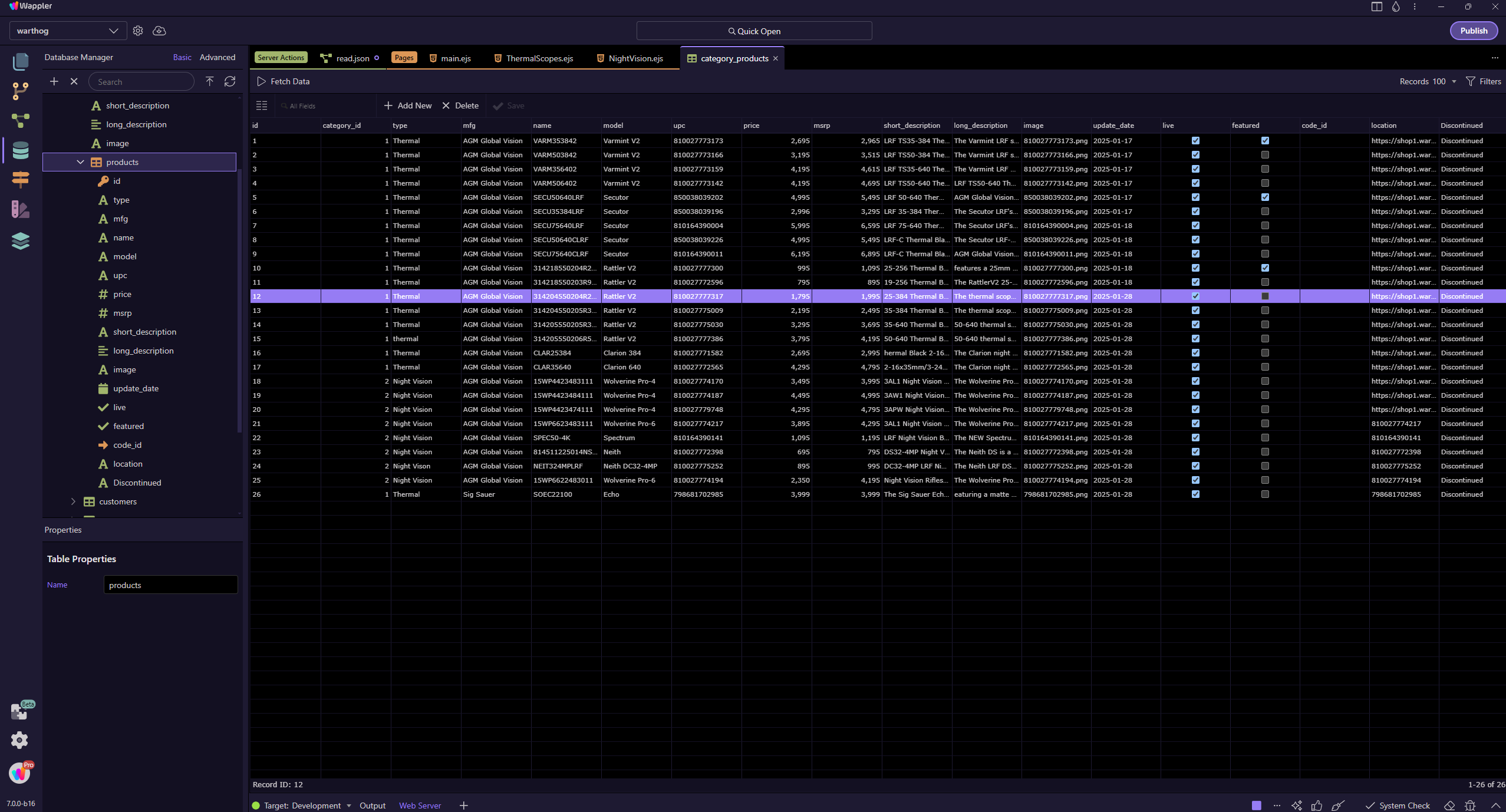Viewport: 1506px width, 812px height.
Task: Click the Database Manager Search field
Action: [141, 81]
